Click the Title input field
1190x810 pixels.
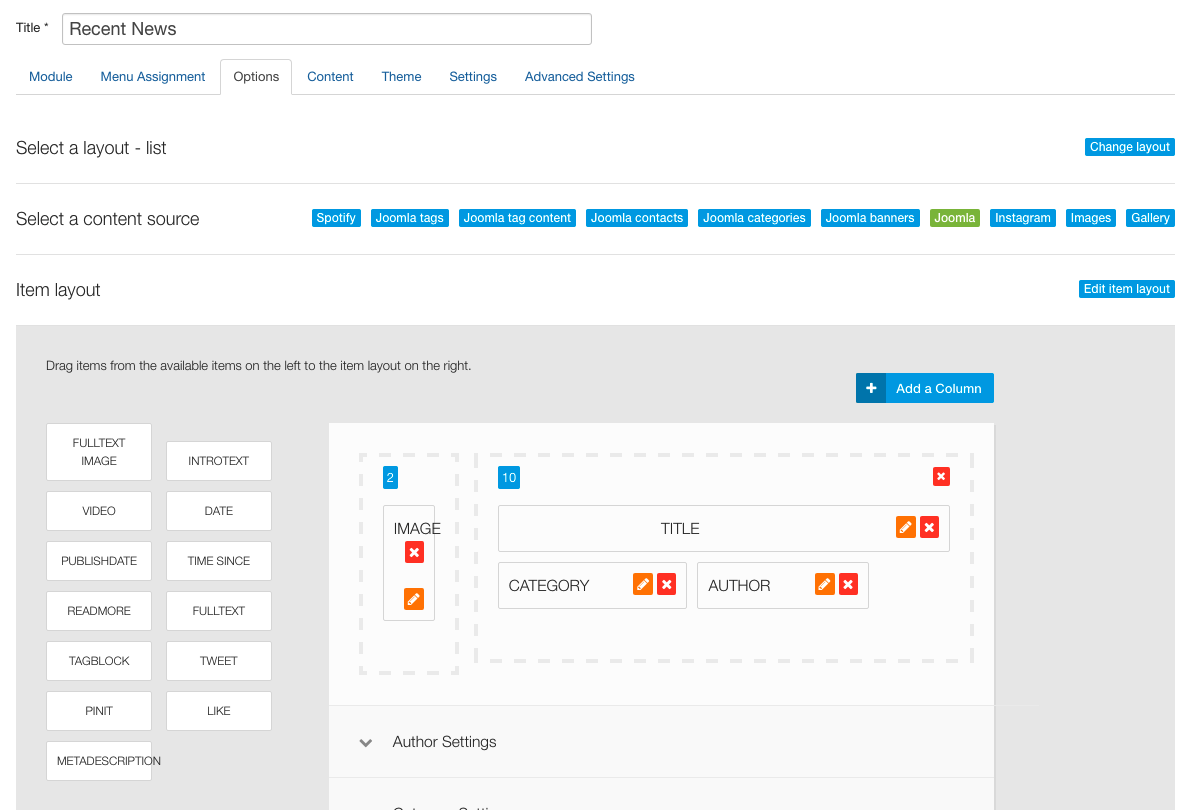tap(326, 29)
